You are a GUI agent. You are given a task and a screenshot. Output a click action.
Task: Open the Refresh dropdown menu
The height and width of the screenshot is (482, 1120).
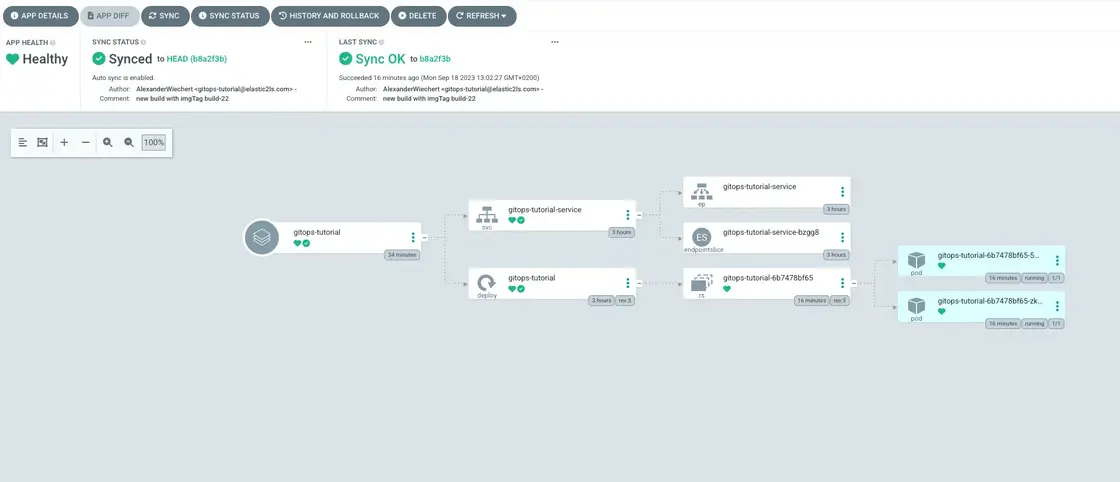[x=482, y=16]
